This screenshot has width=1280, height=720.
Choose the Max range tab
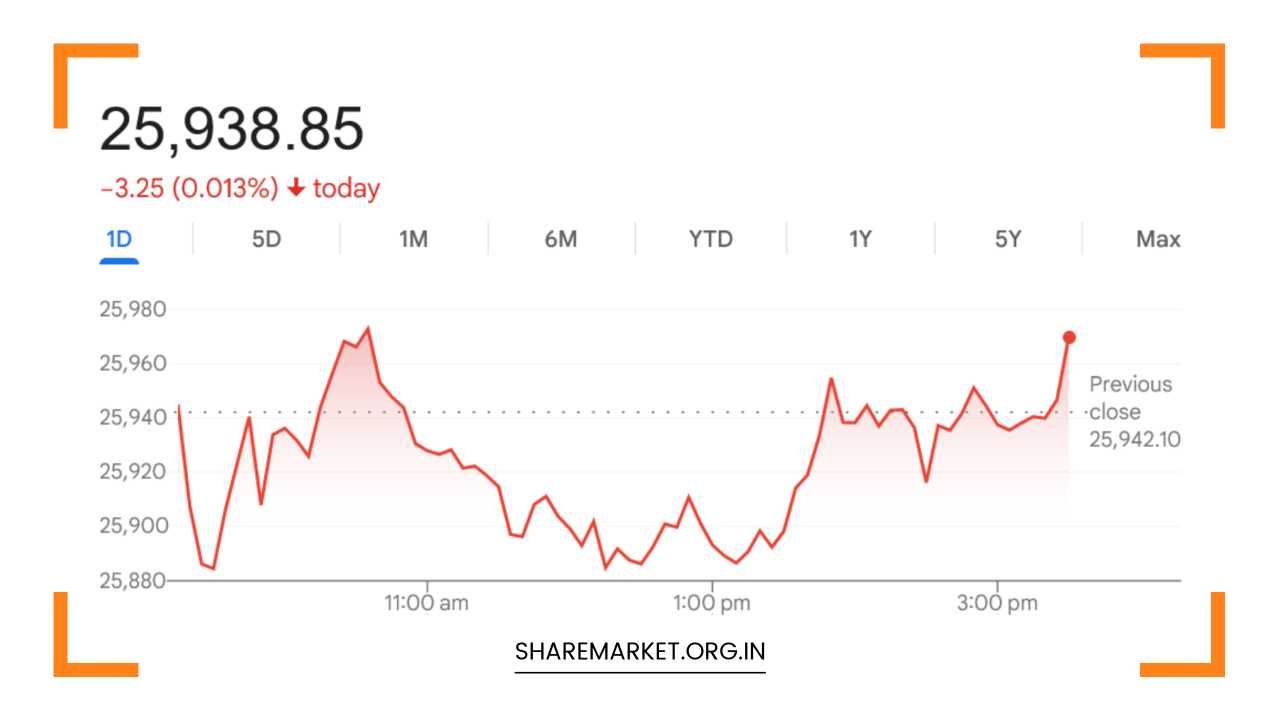pyautogui.click(x=1158, y=240)
